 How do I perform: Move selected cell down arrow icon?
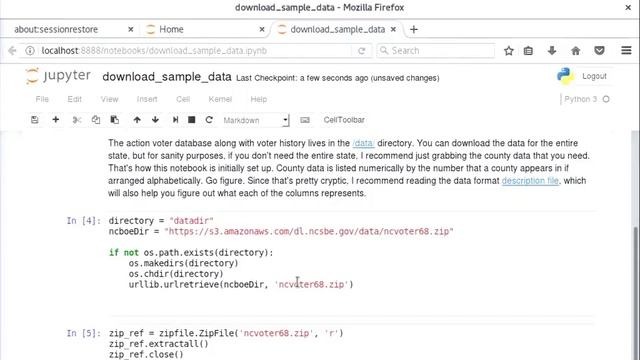coord(156,120)
